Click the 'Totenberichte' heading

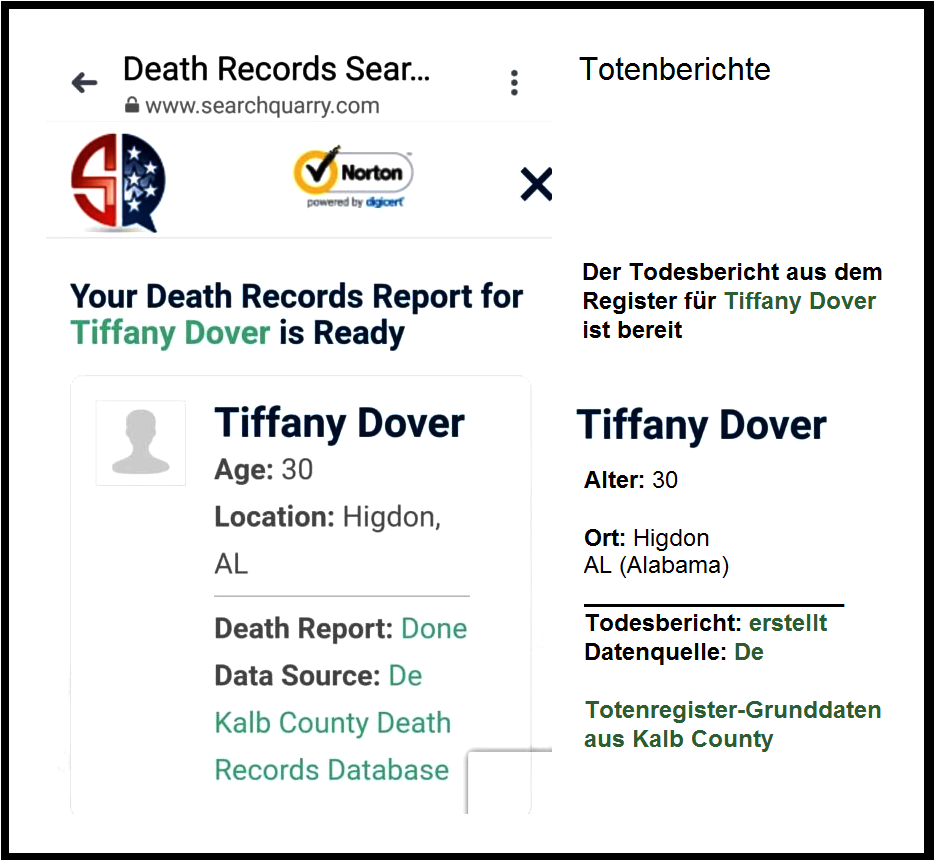675,69
